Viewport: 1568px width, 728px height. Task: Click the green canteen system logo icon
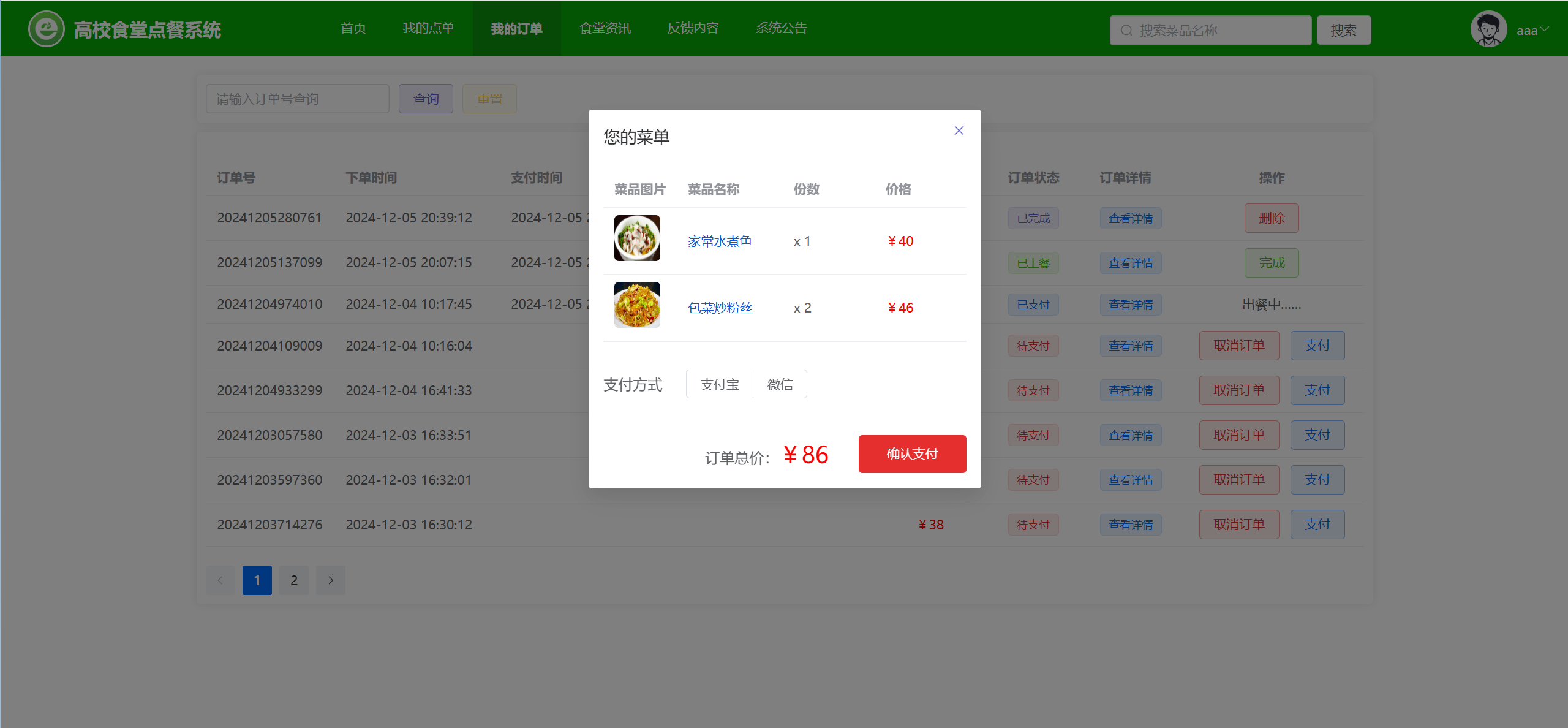46,29
